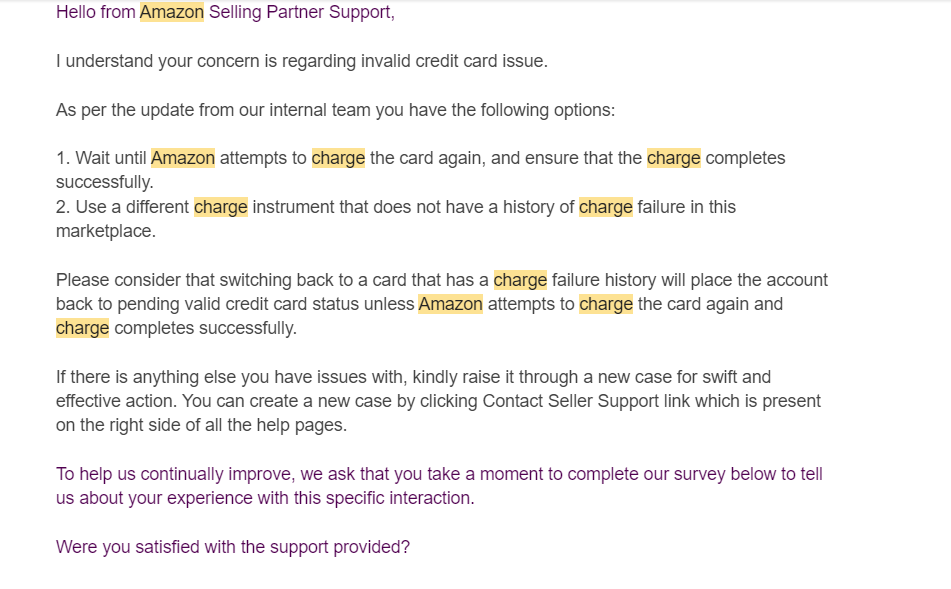Click highlighted charge before 'failure in this marketplace'
The height and width of the screenshot is (589, 951).
pyautogui.click(x=605, y=207)
